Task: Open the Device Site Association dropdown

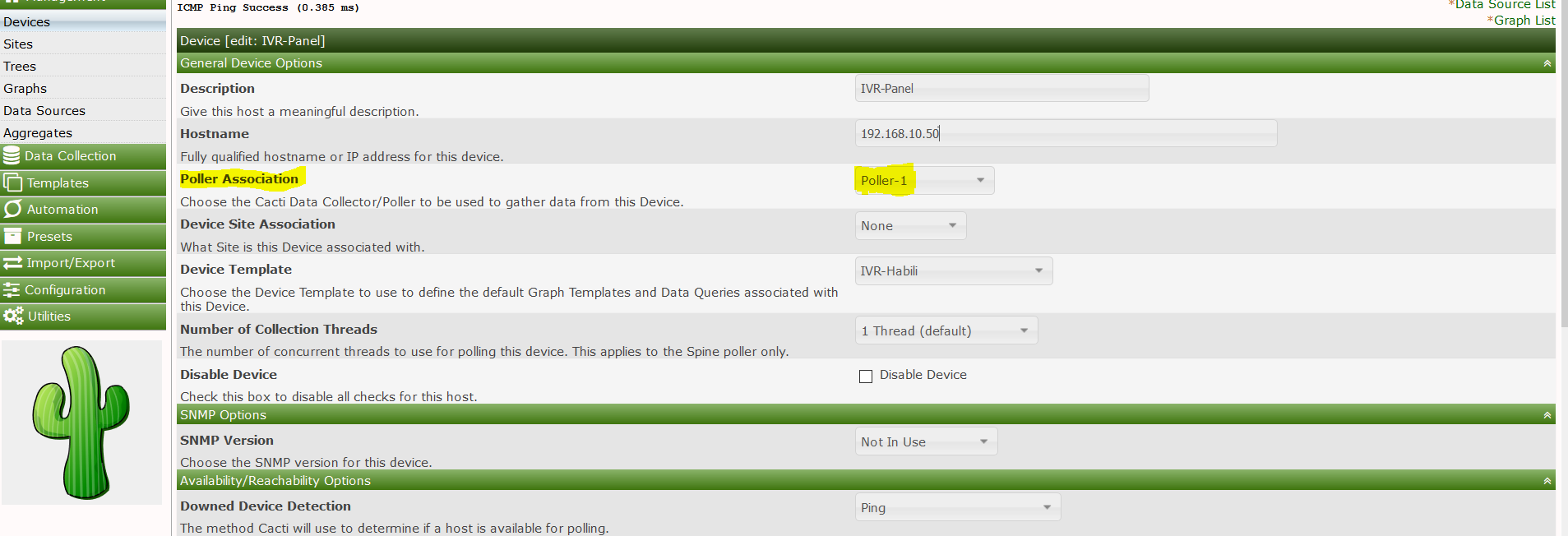Action: pos(909,226)
